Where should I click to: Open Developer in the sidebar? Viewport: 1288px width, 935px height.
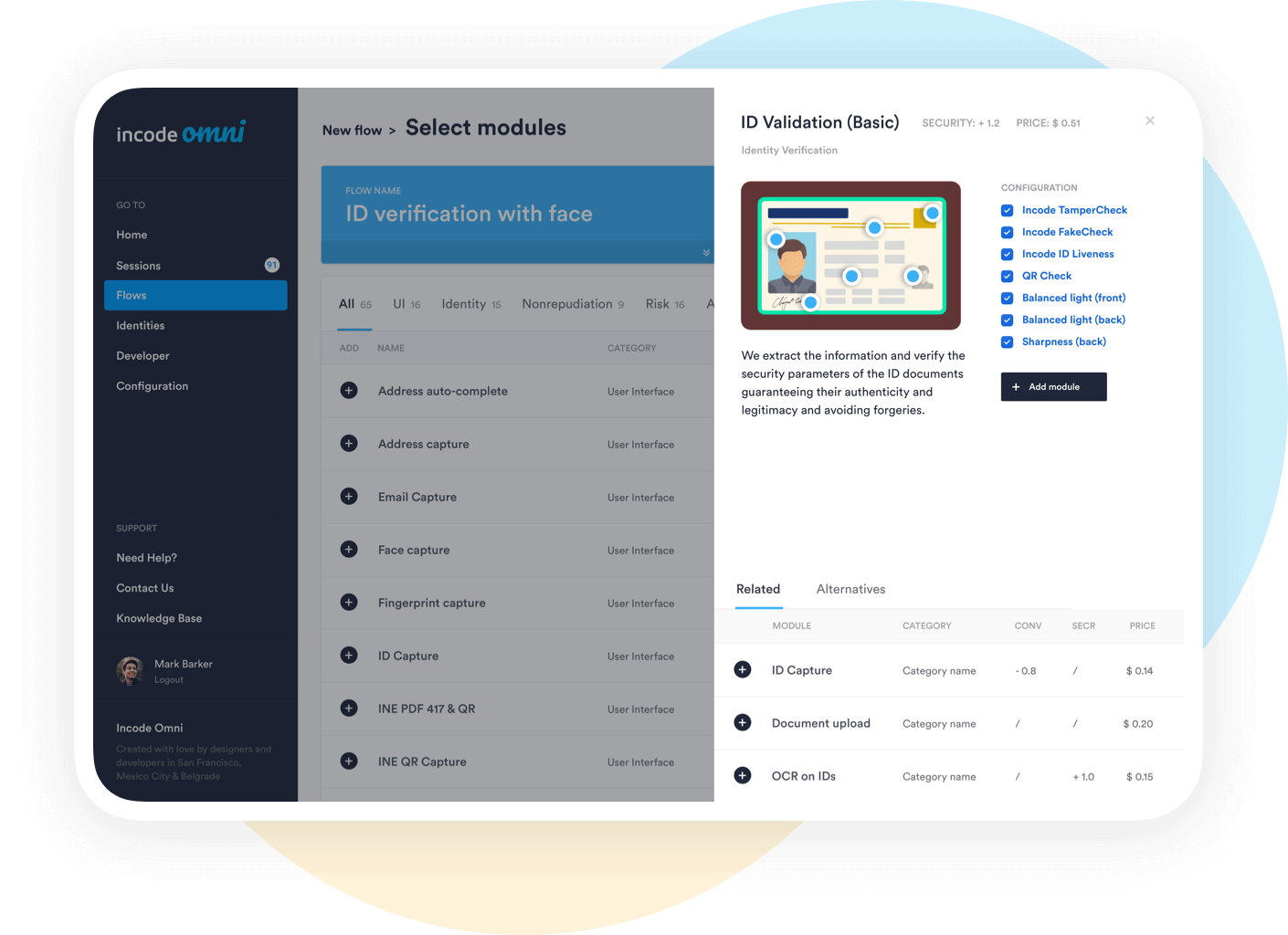(x=143, y=356)
